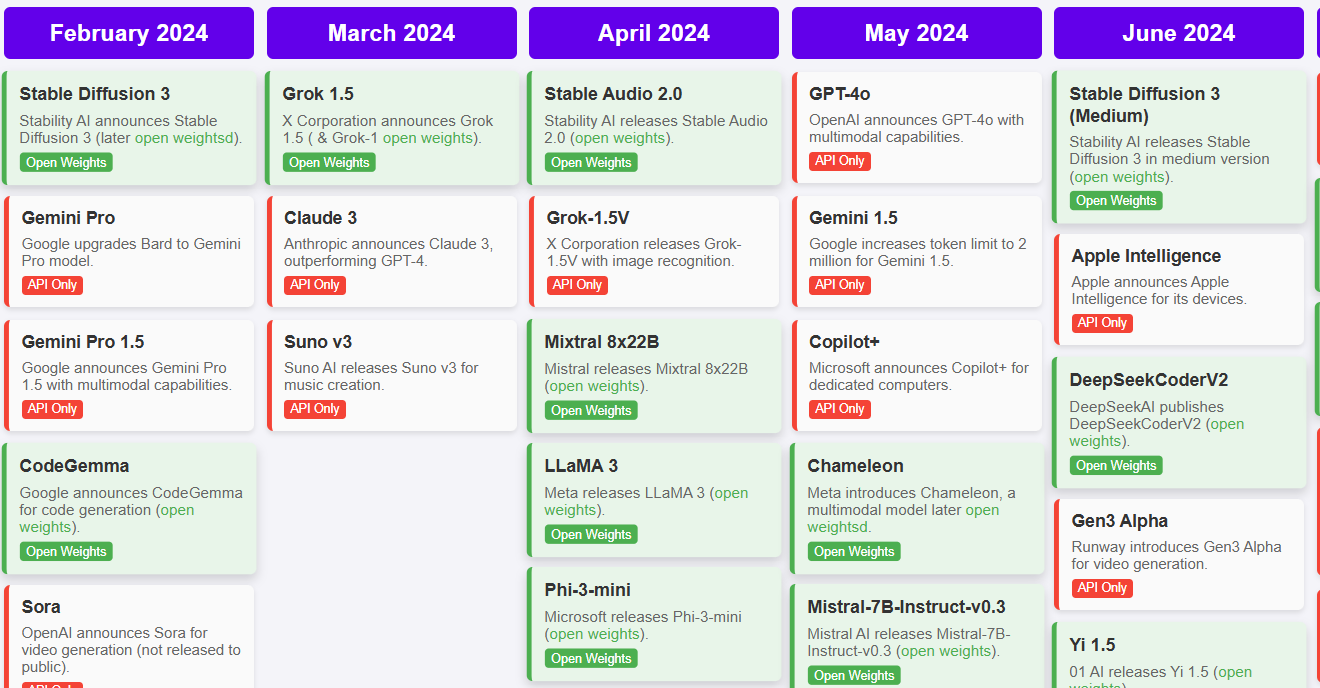Open the Suno v3 card title
Image resolution: width=1320 pixels, height=688 pixels.
pos(318,342)
